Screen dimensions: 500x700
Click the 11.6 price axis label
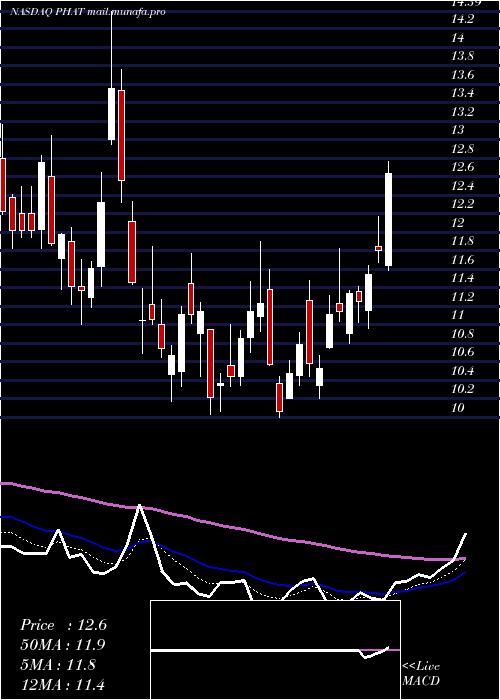[462, 260]
